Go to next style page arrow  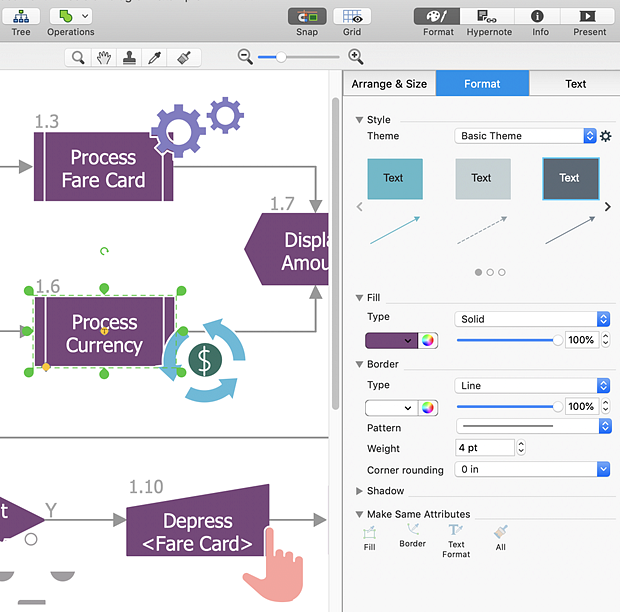click(x=608, y=207)
